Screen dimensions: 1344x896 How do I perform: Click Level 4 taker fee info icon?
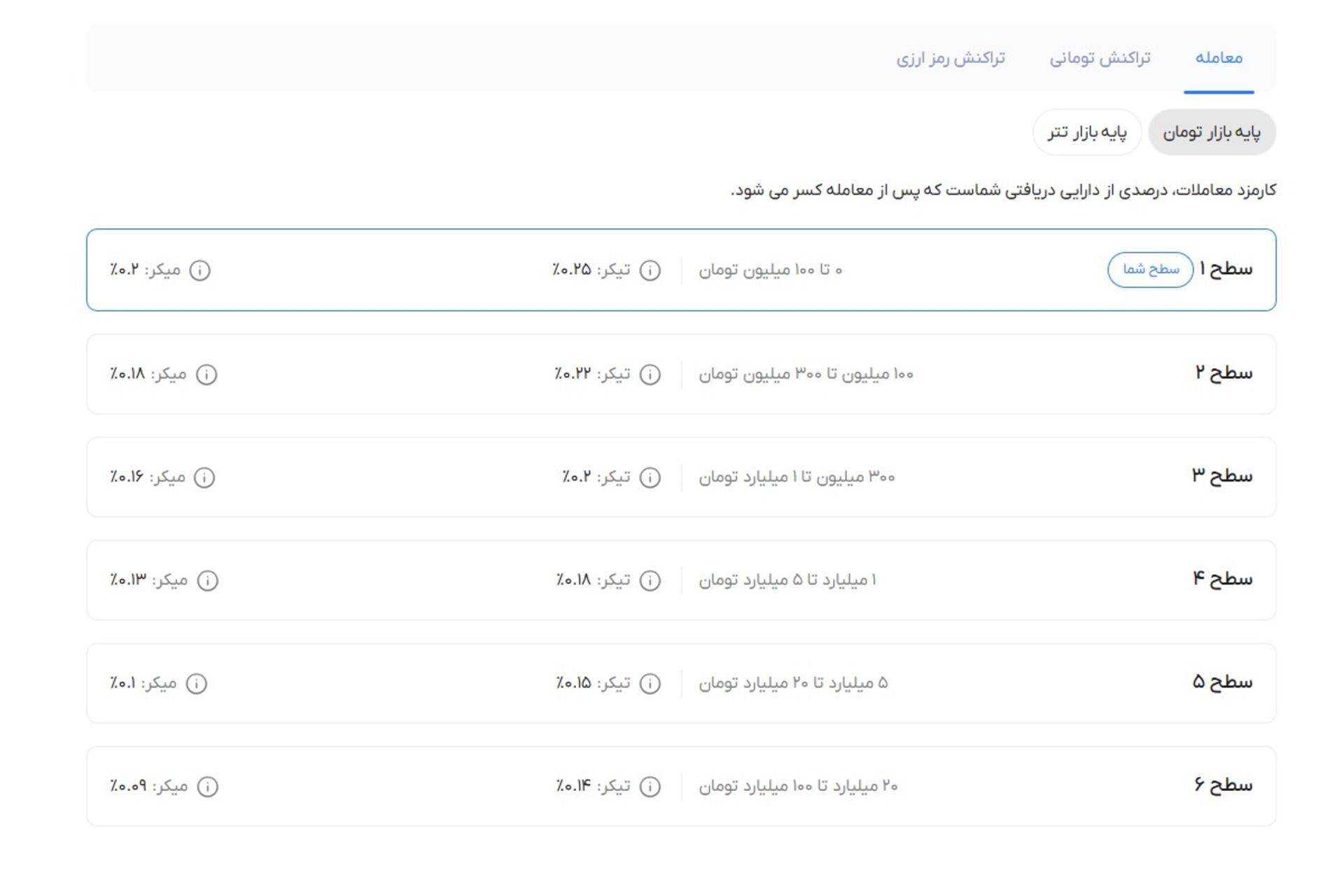pyautogui.click(x=650, y=580)
